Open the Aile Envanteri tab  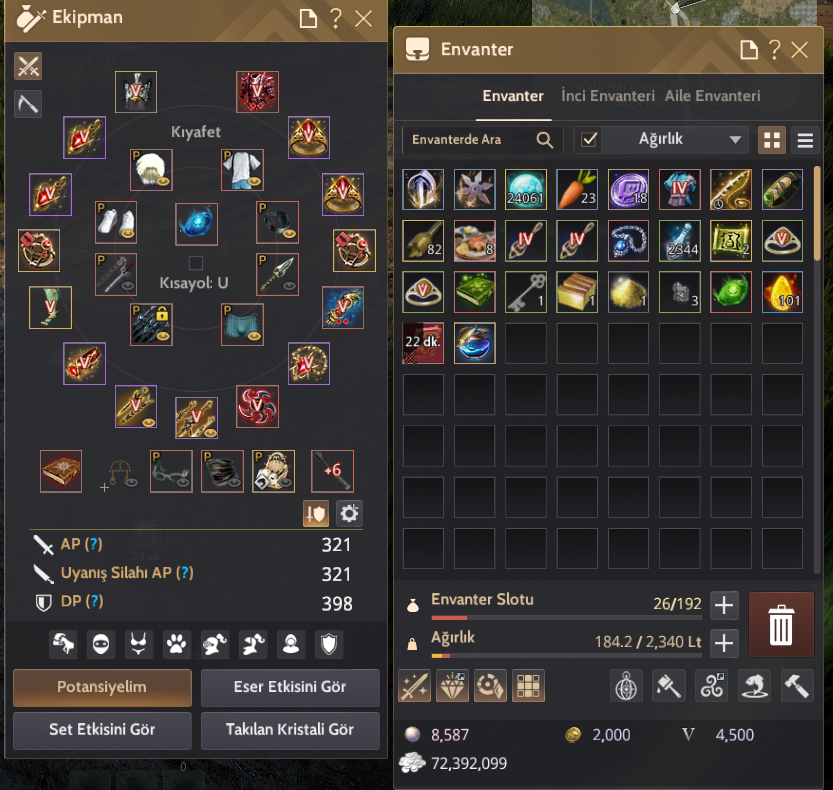[712, 96]
